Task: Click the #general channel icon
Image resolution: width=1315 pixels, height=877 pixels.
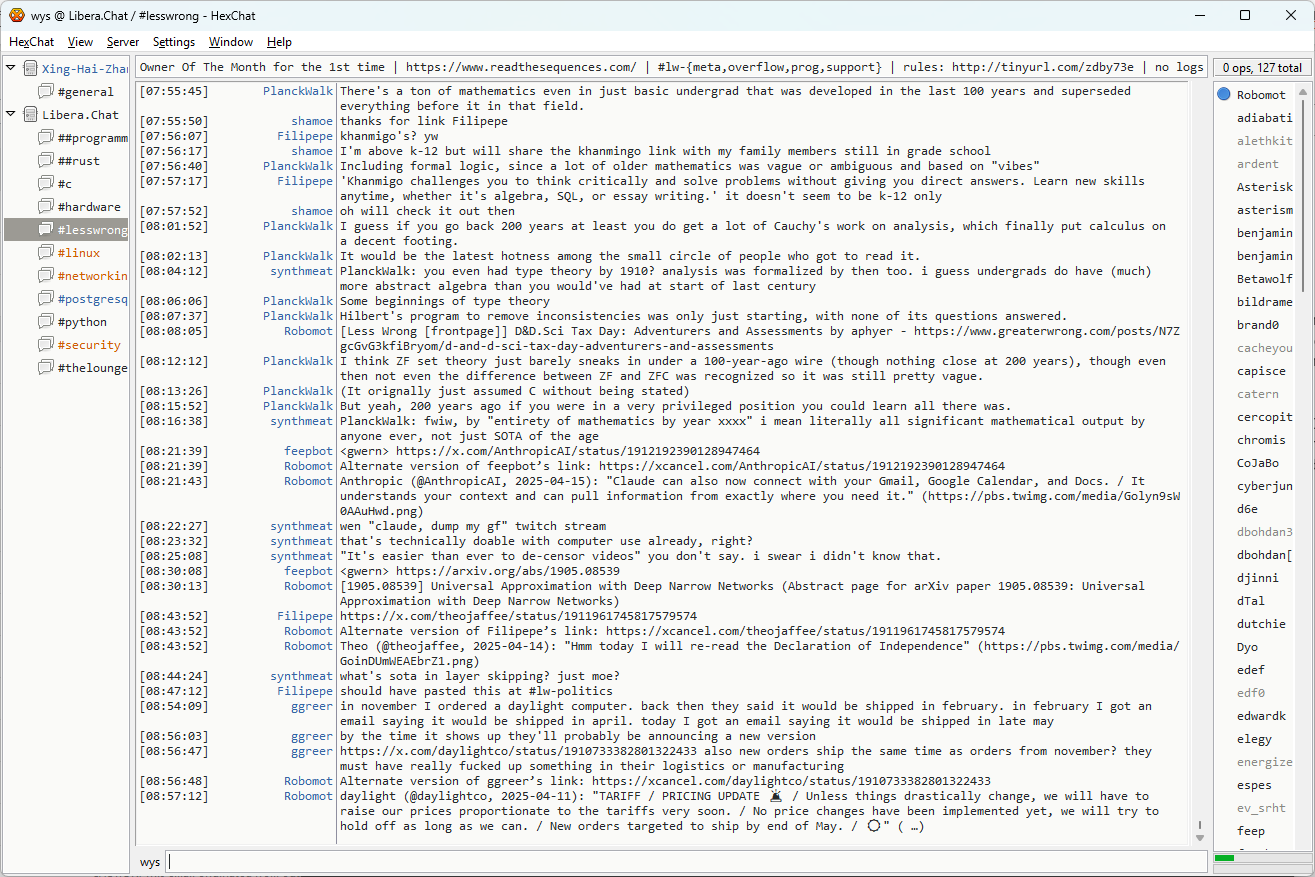Action: 46,92
